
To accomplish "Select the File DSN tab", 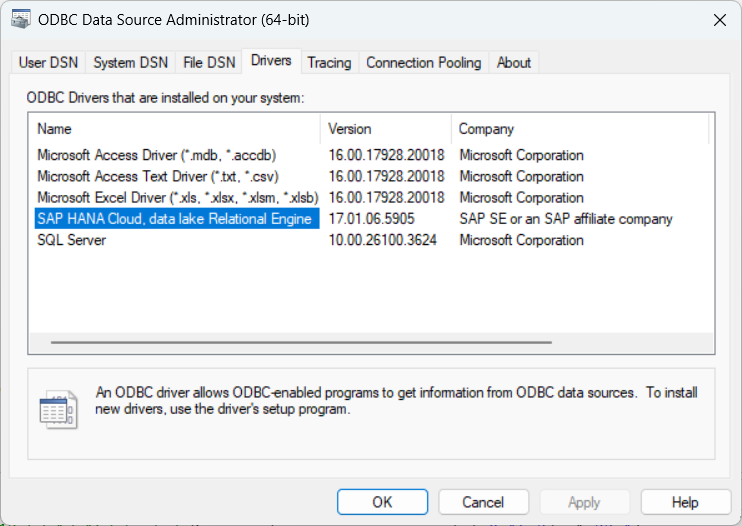I will click(x=209, y=62).
